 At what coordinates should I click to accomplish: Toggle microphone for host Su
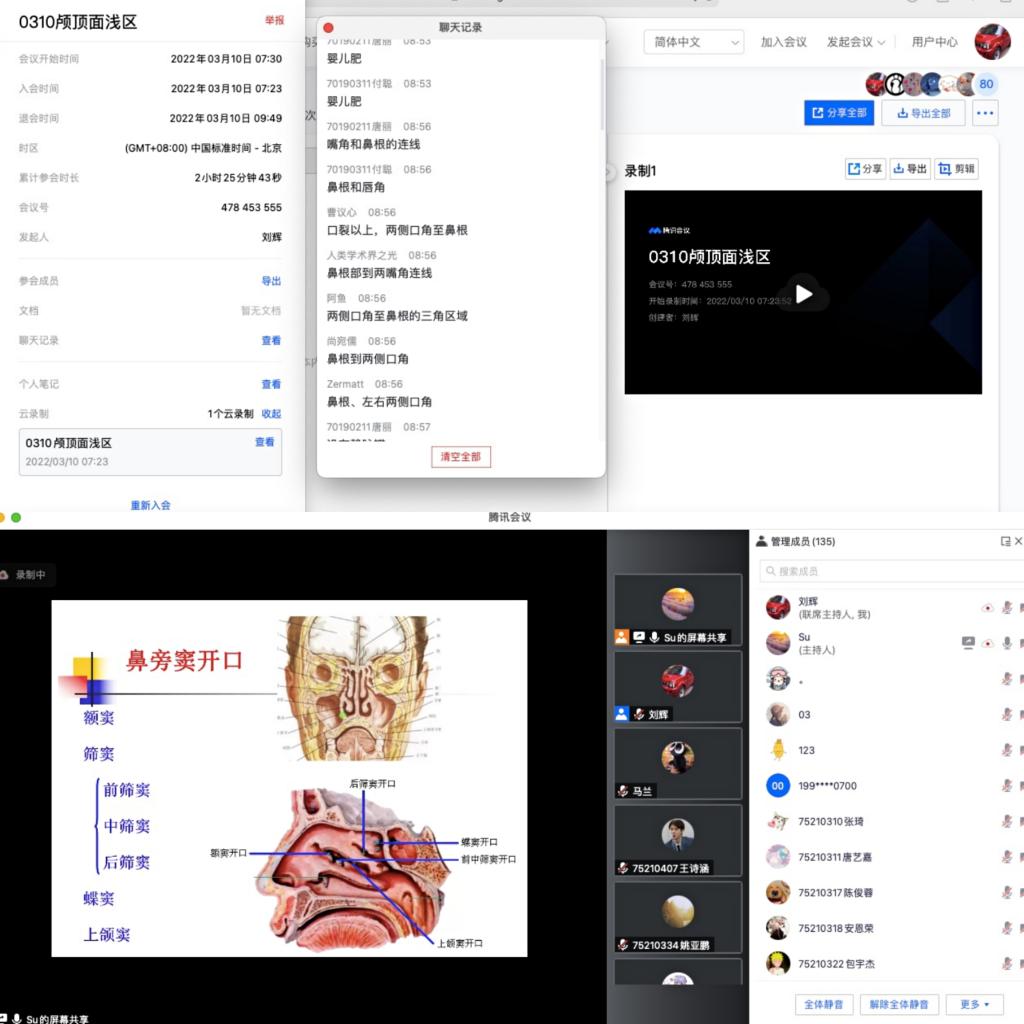(x=1007, y=643)
